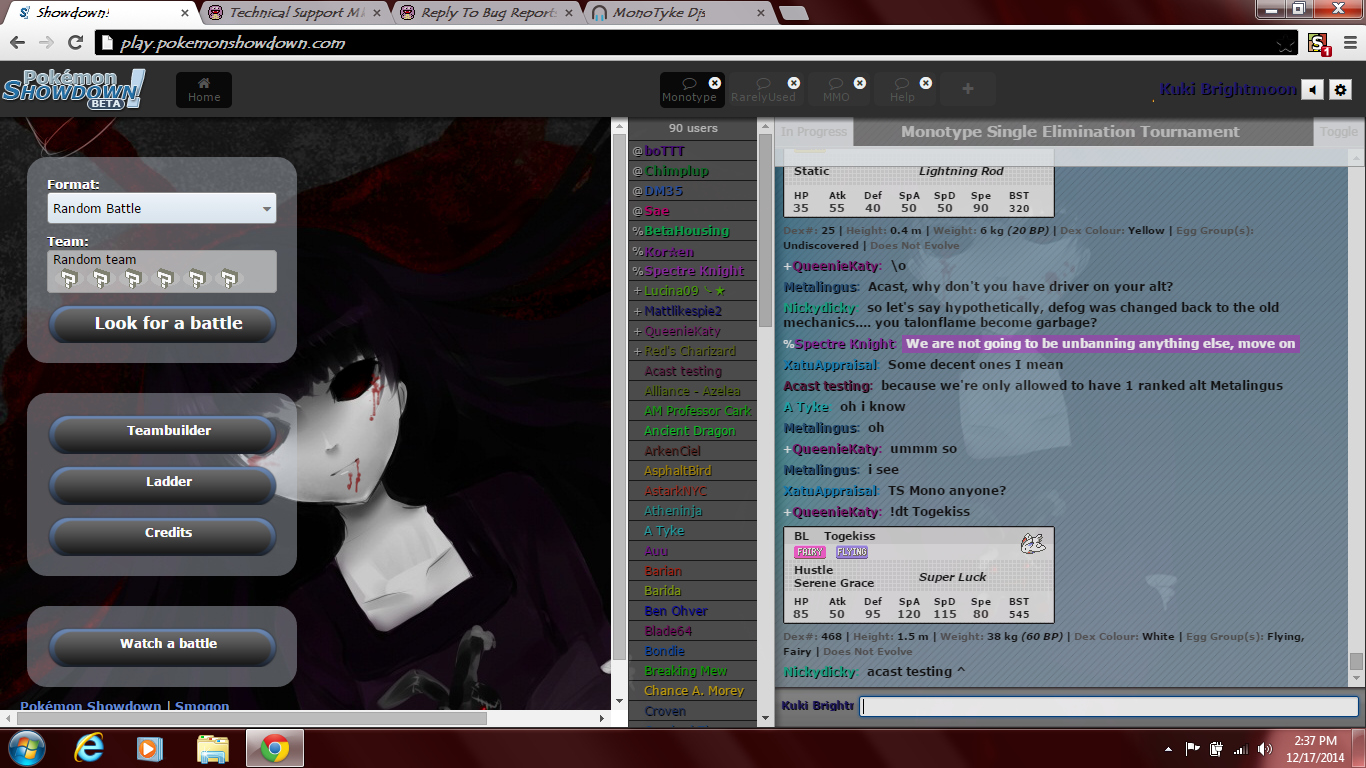The height and width of the screenshot is (768, 1366).
Task: Click the Fairy type badge for Togekiss
Action: tap(810, 552)
